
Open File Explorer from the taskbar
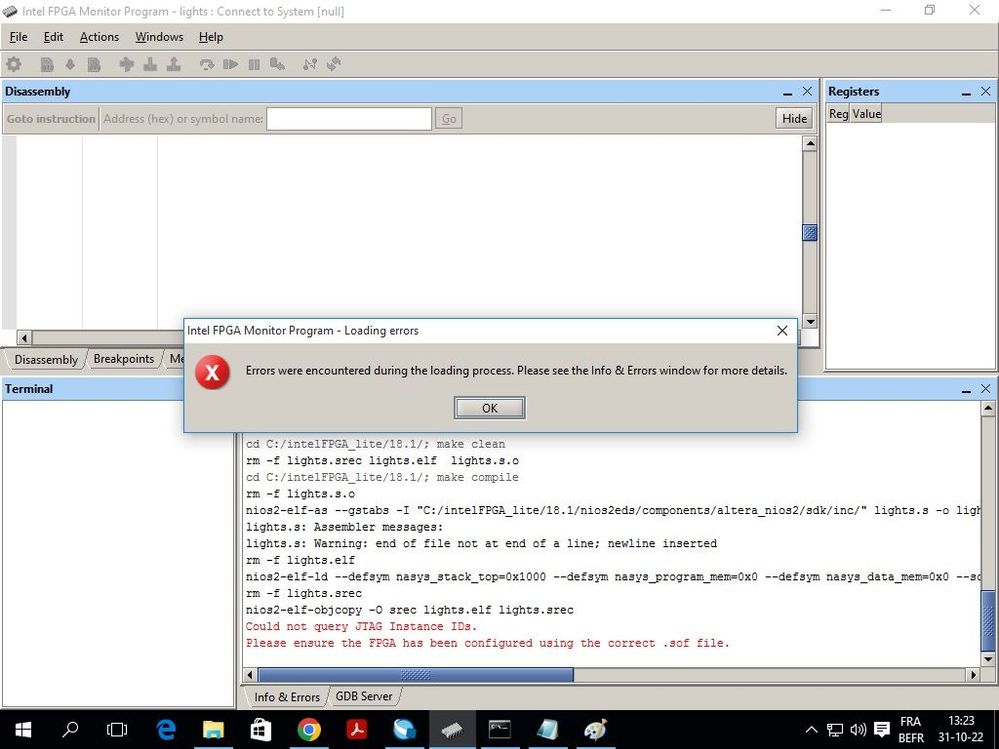213,730
